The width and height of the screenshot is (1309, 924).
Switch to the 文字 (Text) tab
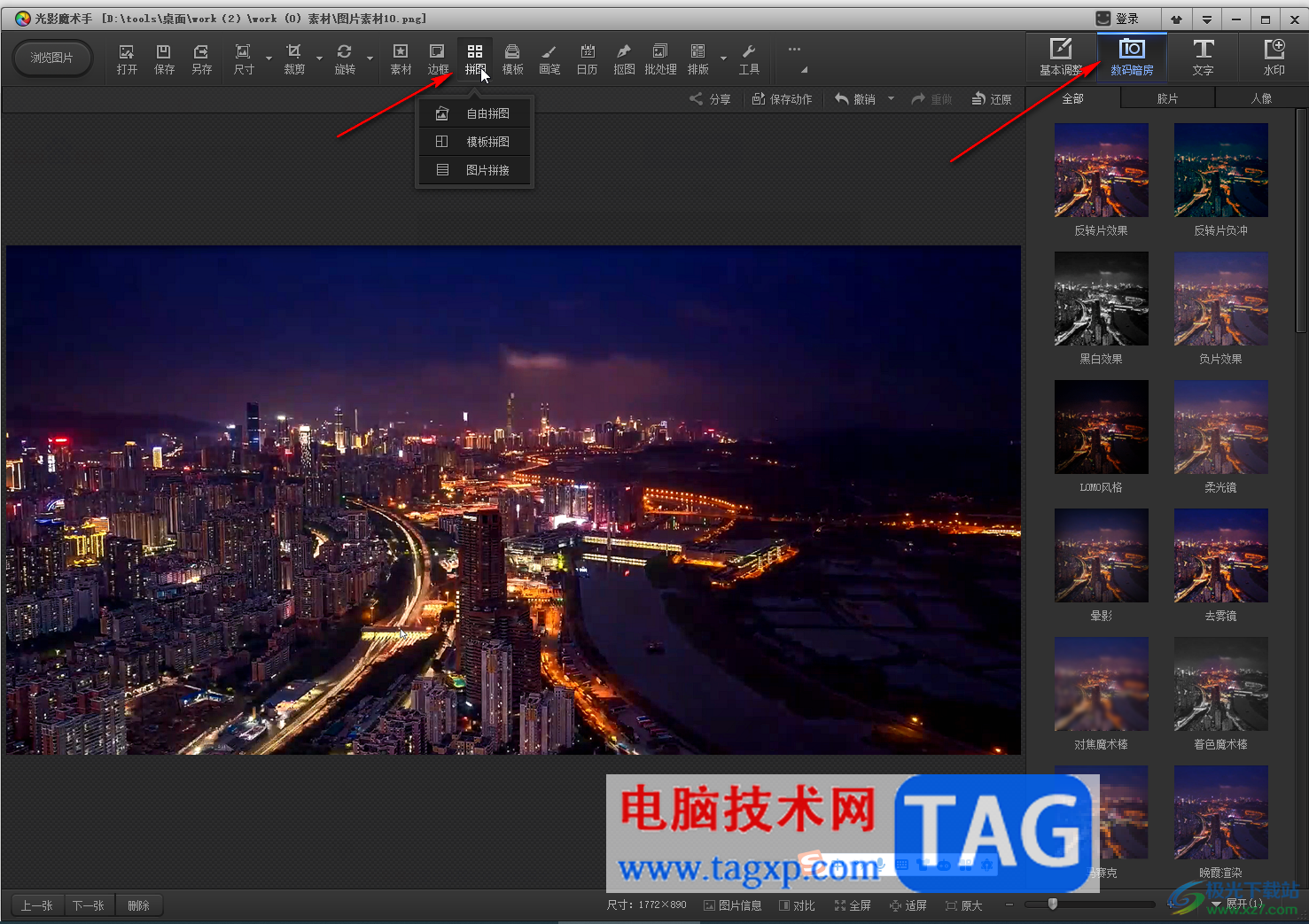tap(1203, 58)
